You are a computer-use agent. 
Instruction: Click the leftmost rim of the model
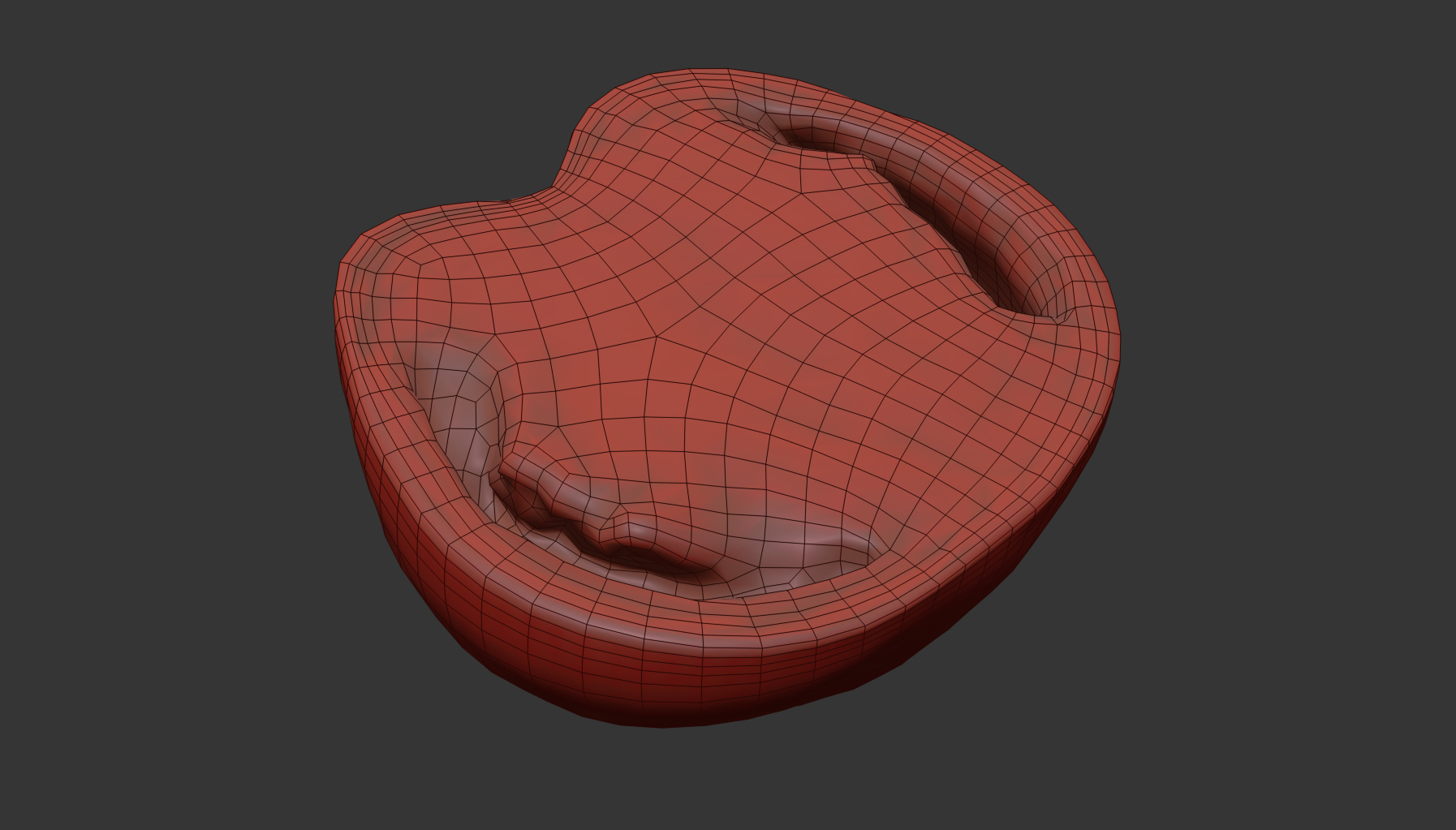pos(338,316)
